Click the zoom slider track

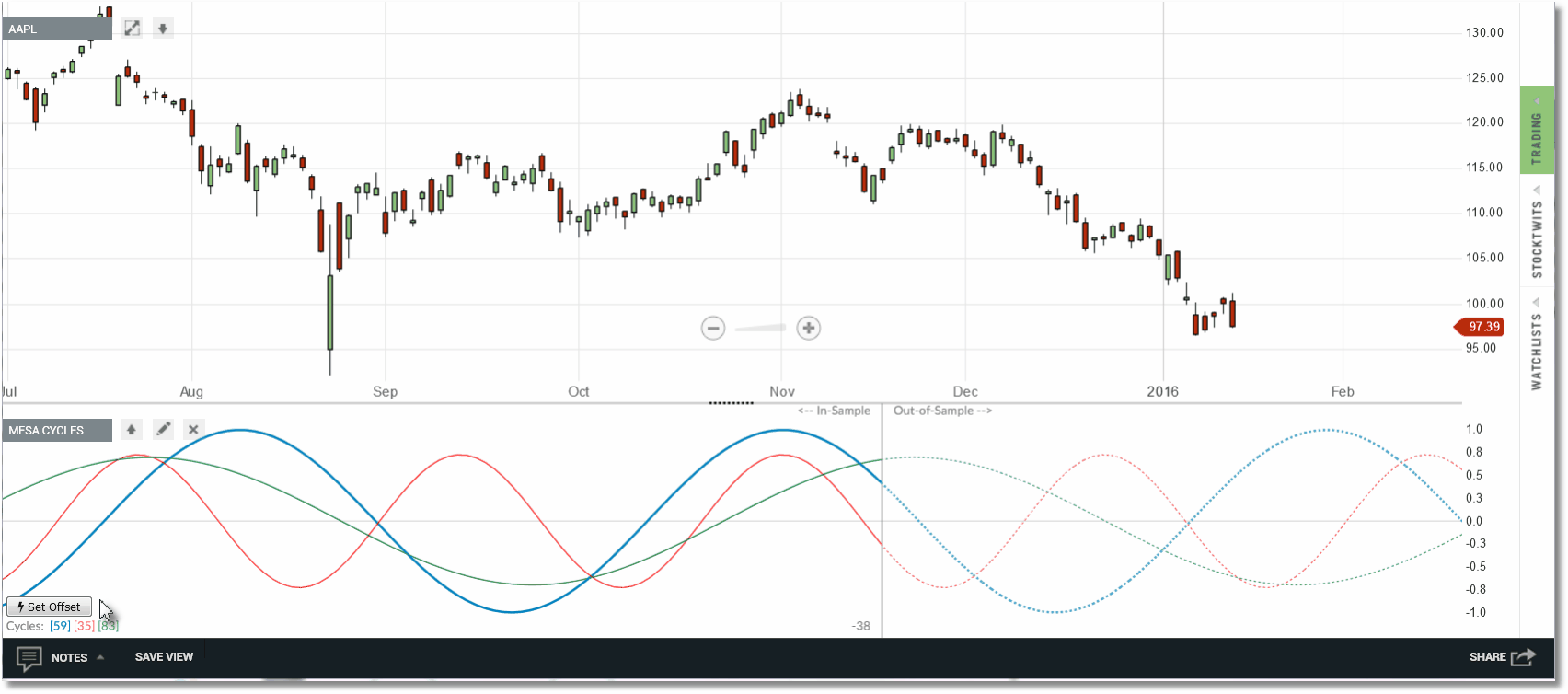pos(760,328)
